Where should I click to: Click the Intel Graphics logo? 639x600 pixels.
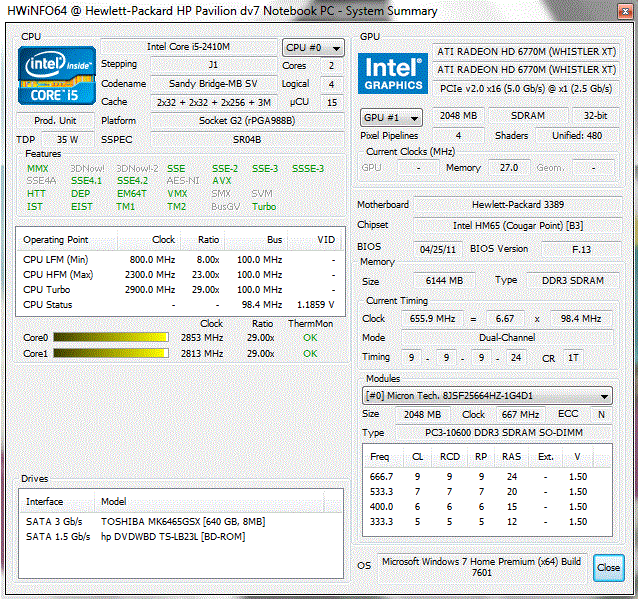[393, 73]
